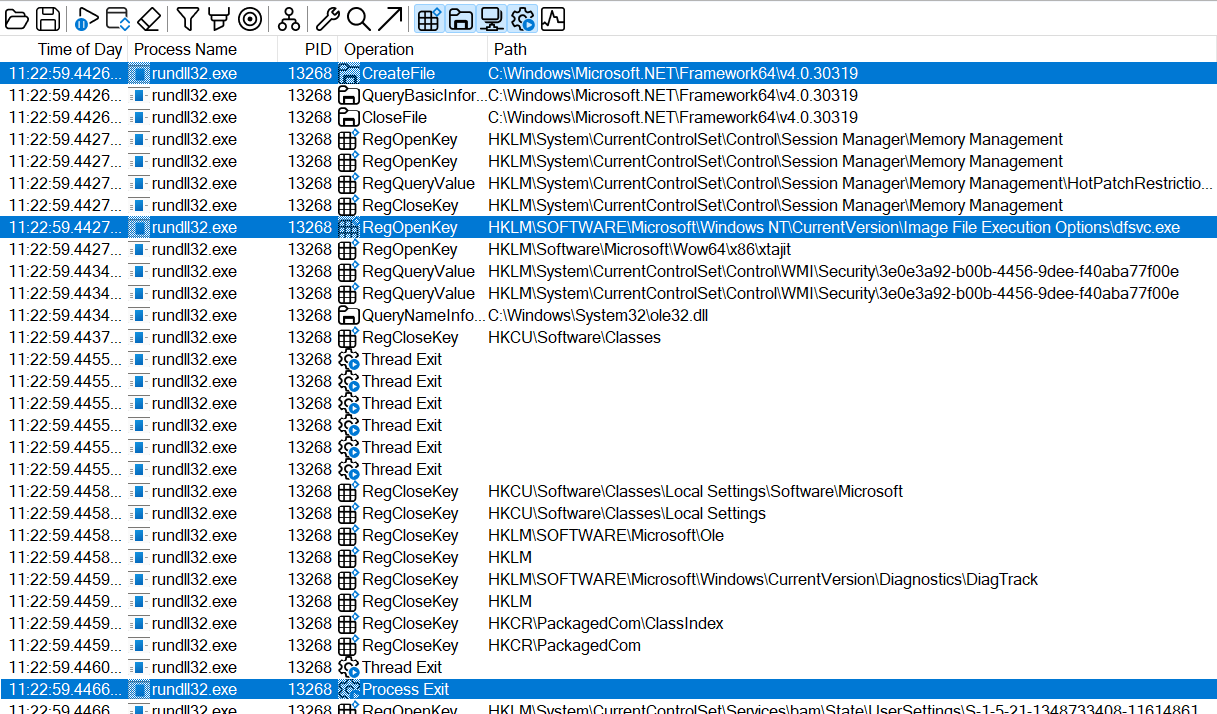Click the Highlight marker icon
This screenshot has width=1217, height=714.
pyautogui.click(x=218, y=18)
